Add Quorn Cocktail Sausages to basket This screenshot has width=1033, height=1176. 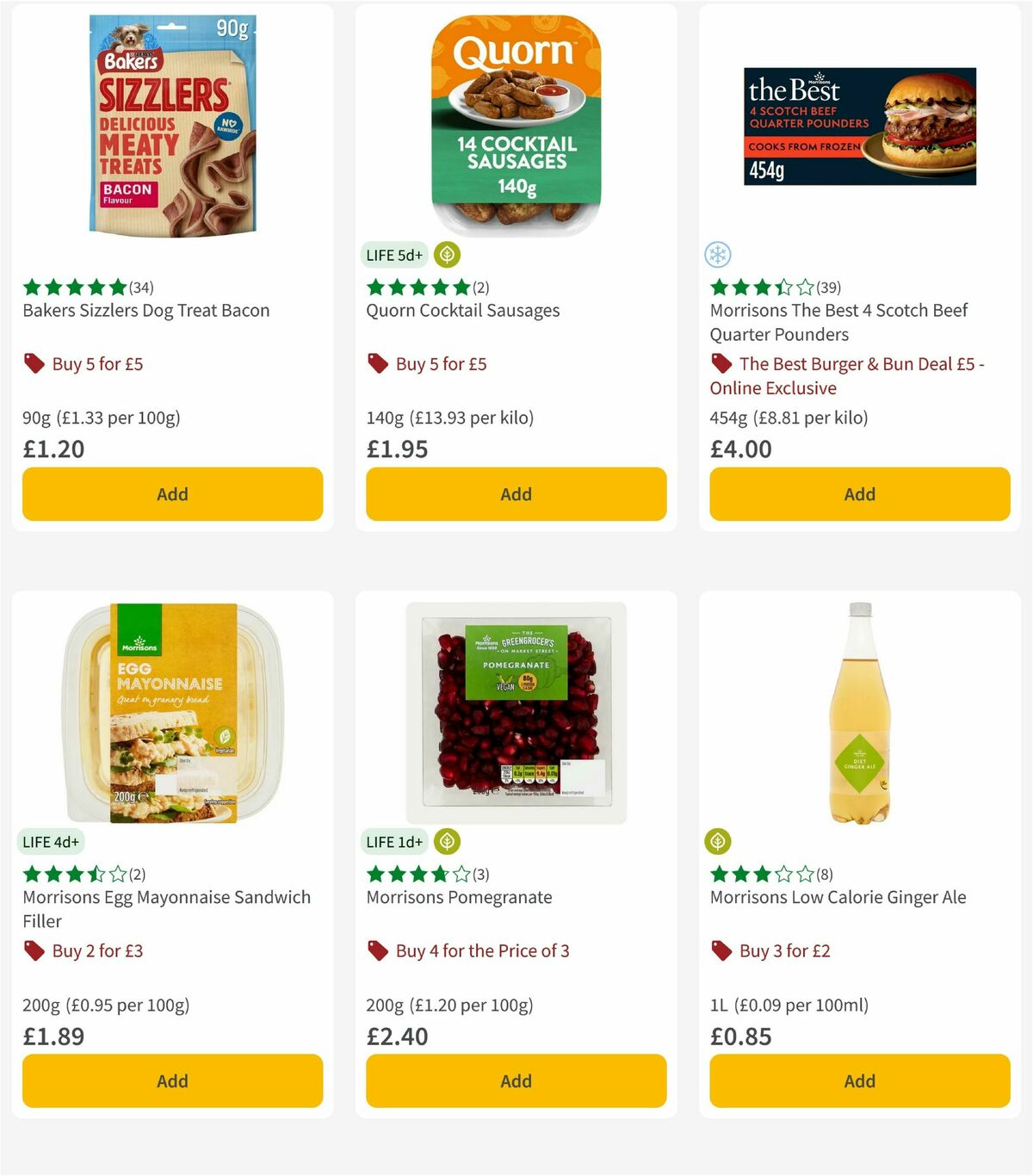point(516,494)
